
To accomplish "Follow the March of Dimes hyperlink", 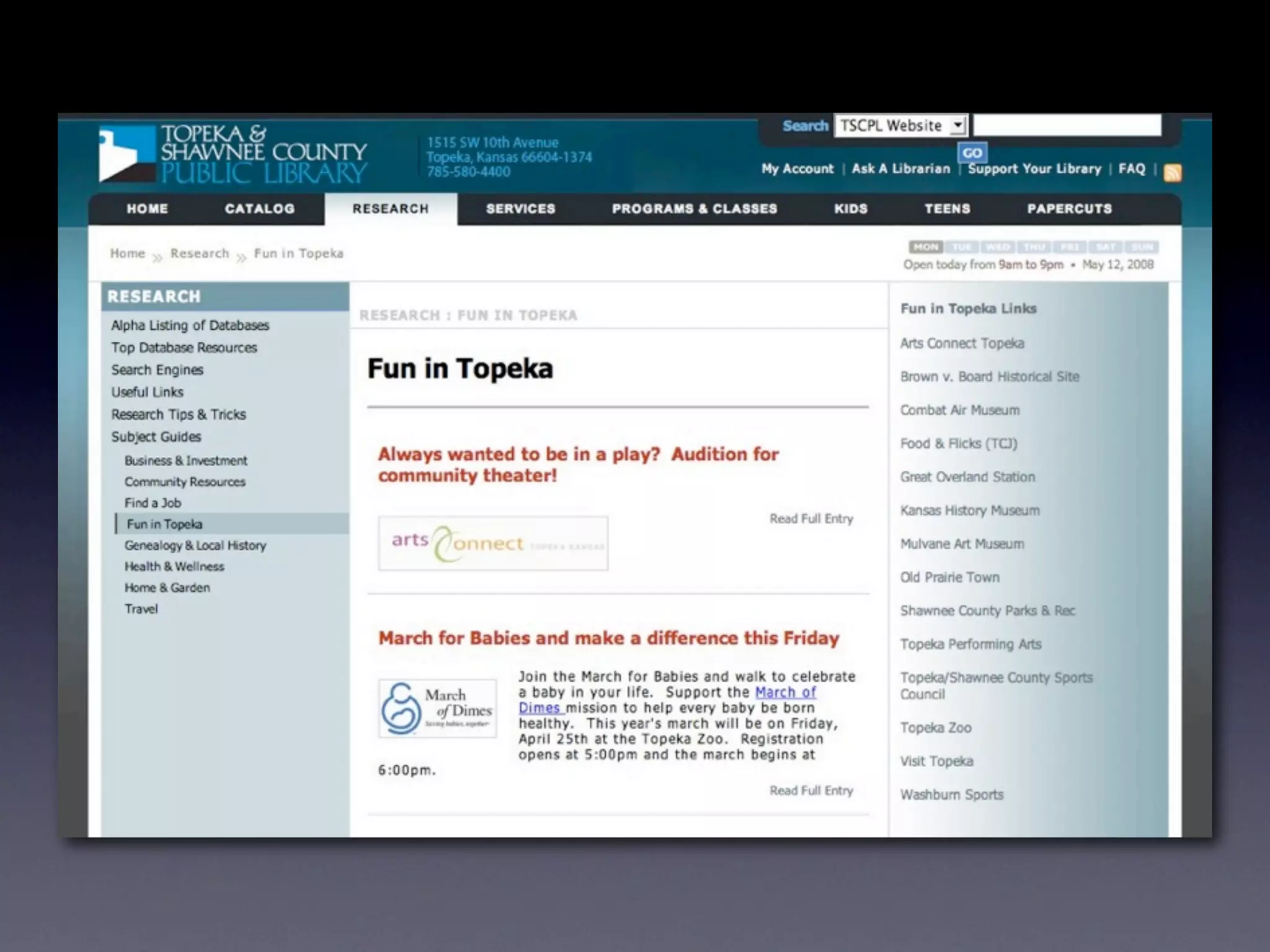I will pos(785,692).
